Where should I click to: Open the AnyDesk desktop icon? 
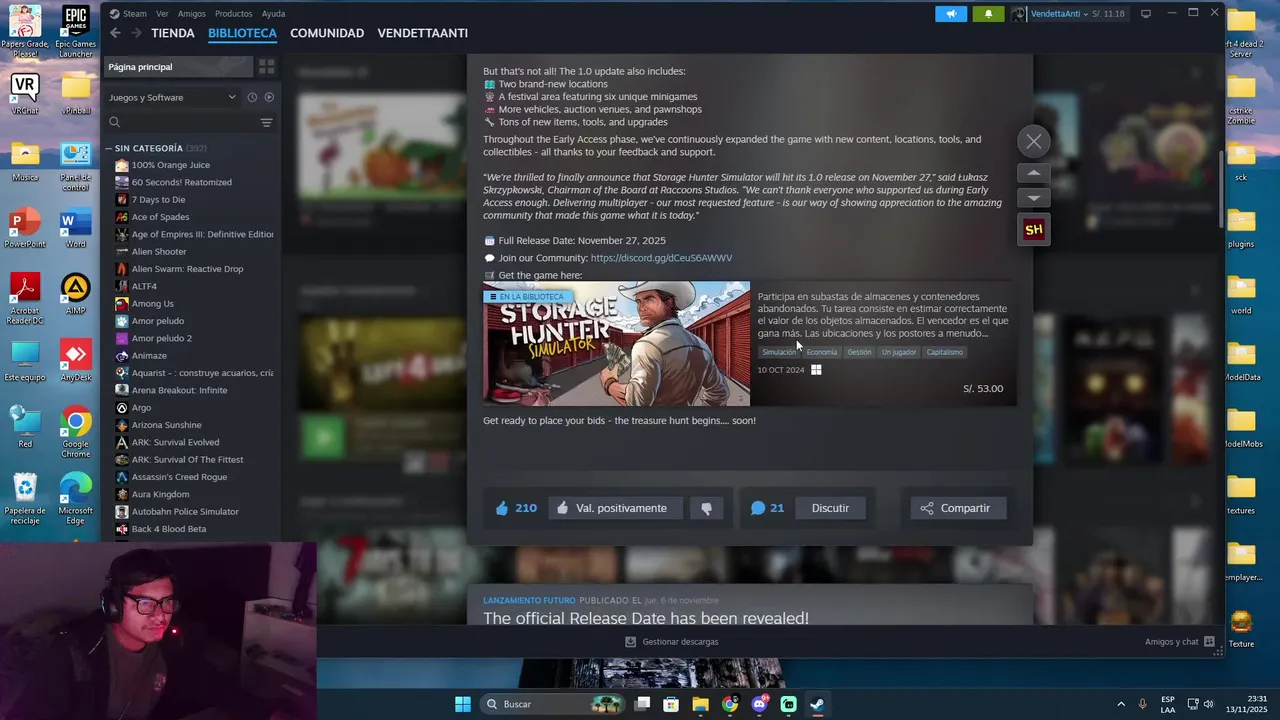click(75, 360)
